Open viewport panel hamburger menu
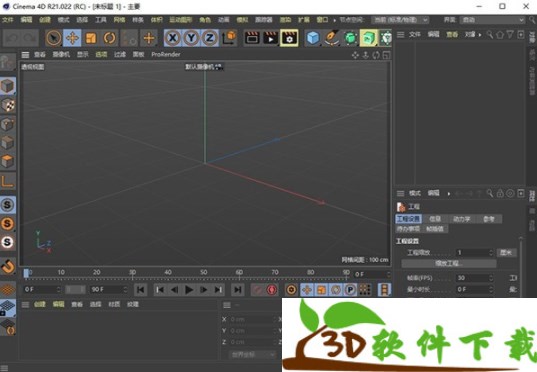537x372 pixels. (x=25, y=54)
